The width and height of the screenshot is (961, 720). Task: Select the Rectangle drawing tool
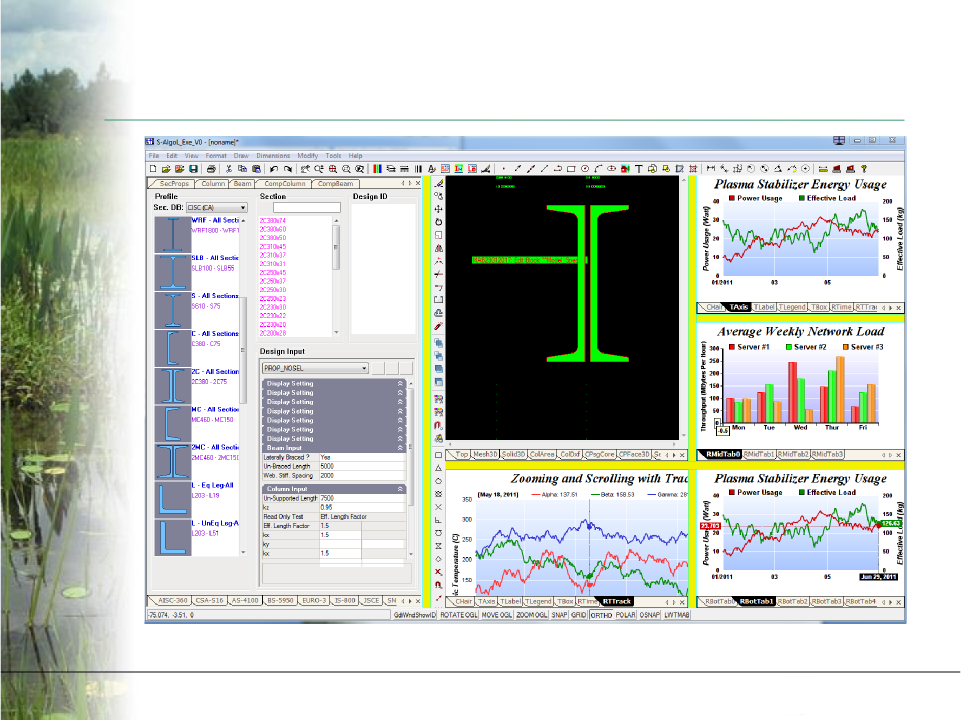click(571, 169)
